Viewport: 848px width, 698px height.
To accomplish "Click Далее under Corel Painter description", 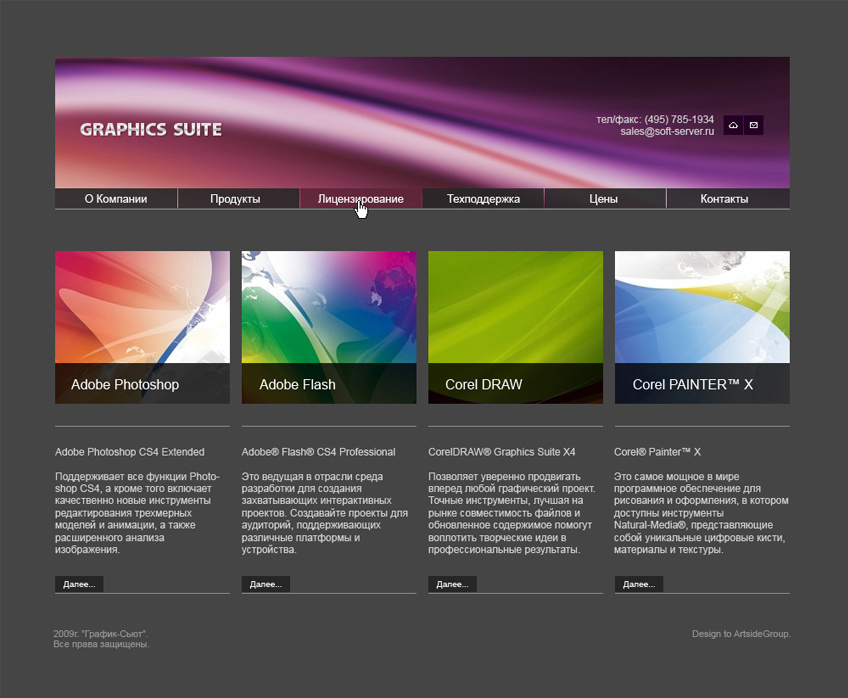I will pyautogui.click(x=638, y=583).
